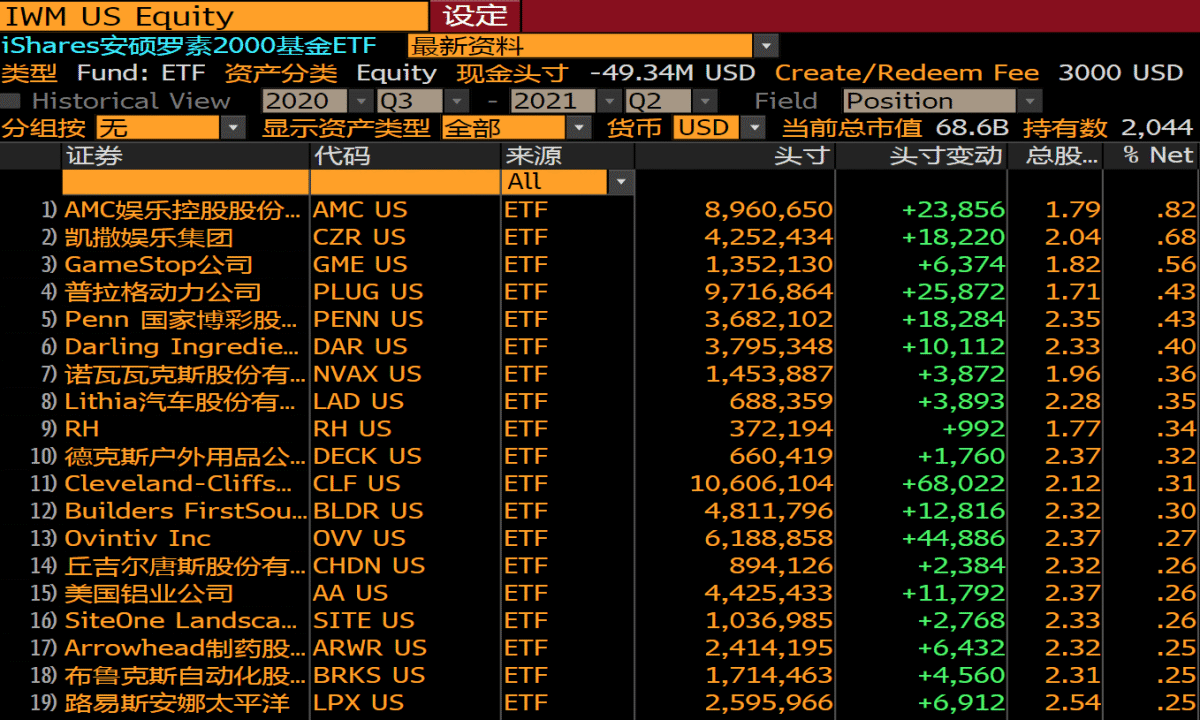
Task: Click the RH US ticker code
Action: 352,429
